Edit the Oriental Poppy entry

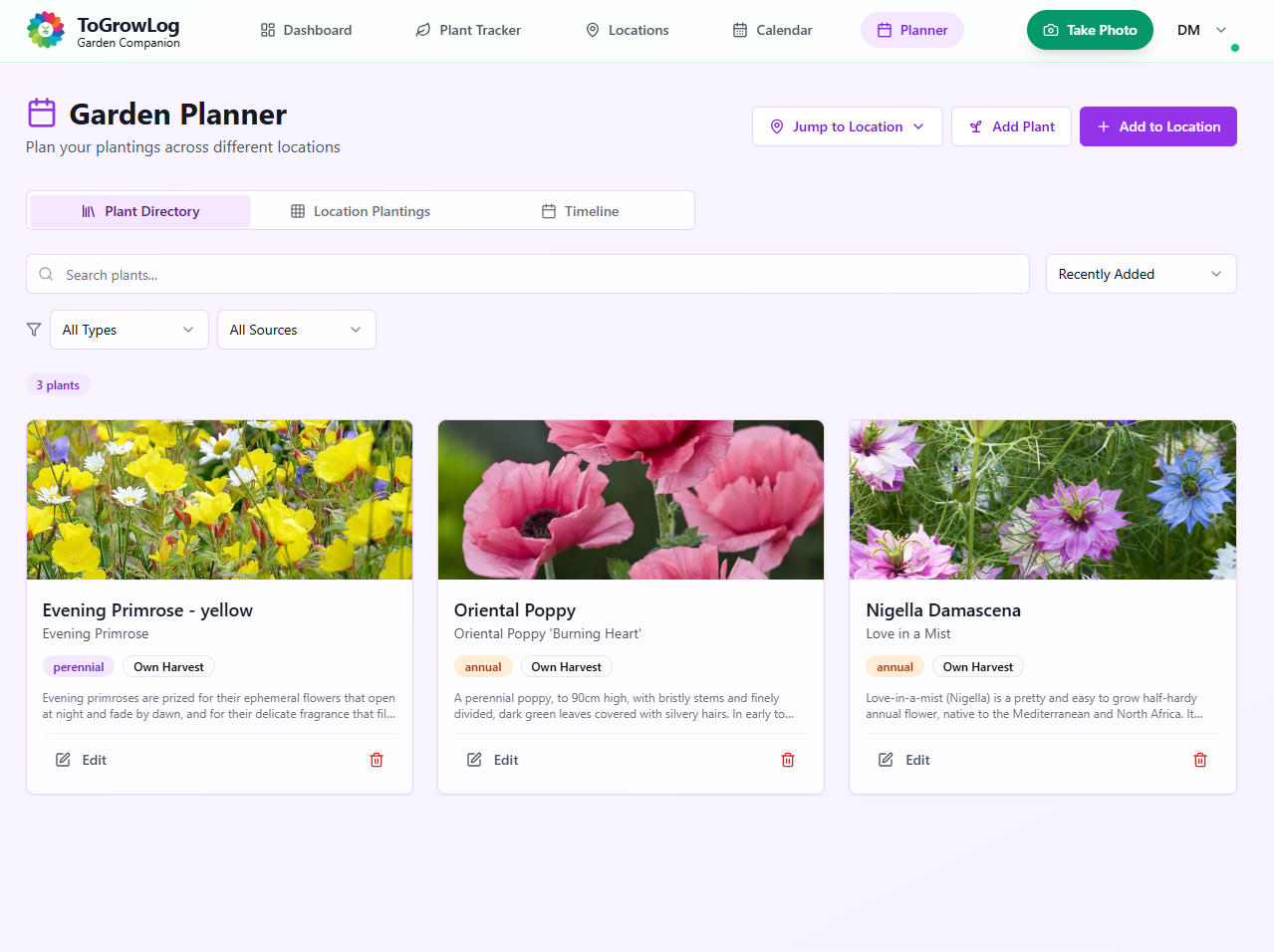pyautogui.click(x=493, y=760)
